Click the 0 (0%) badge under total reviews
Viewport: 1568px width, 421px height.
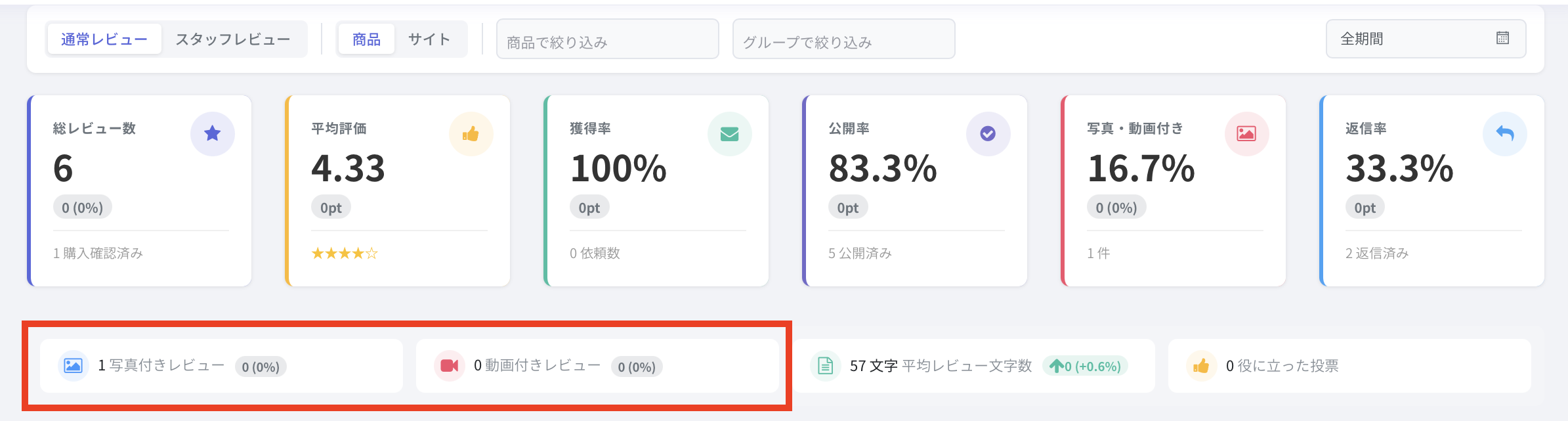(83, 208)
